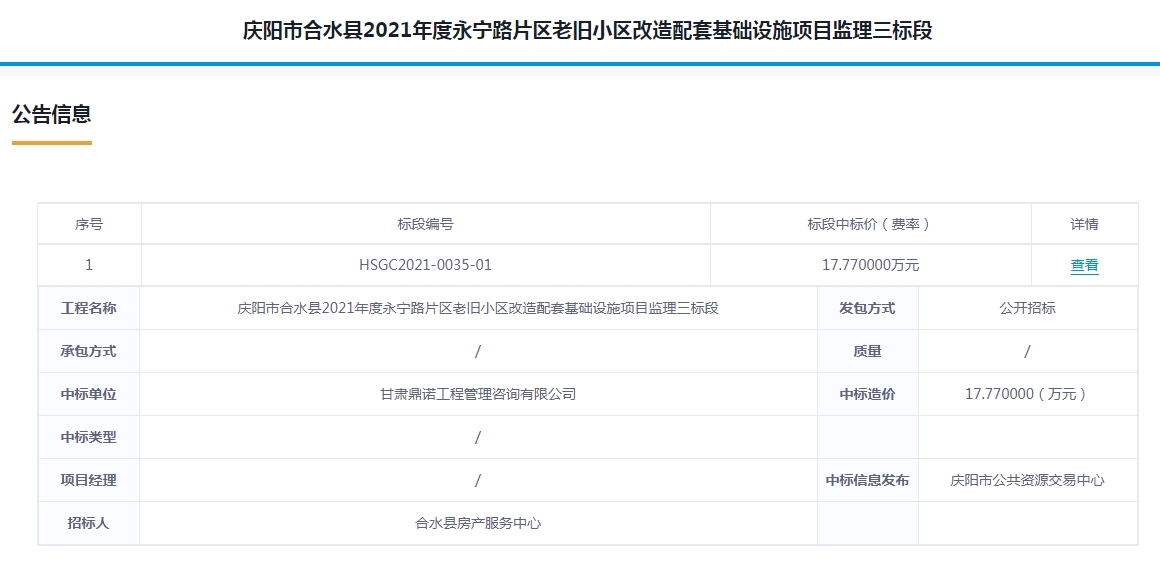Select the project name value in 工程名称 row
The image size is (1160, 569).
click(478, 309)
